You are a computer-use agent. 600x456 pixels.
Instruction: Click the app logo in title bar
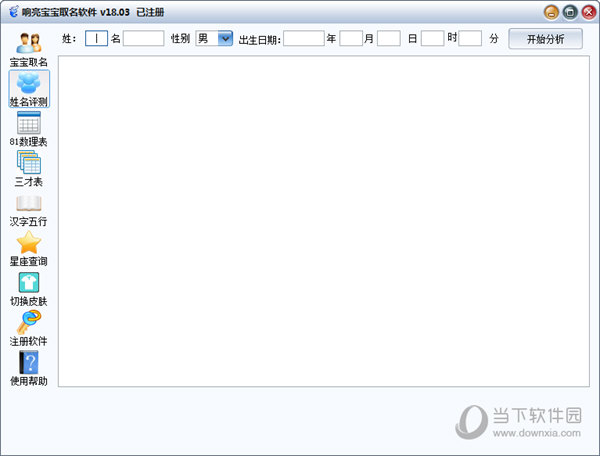coord(13,12)
